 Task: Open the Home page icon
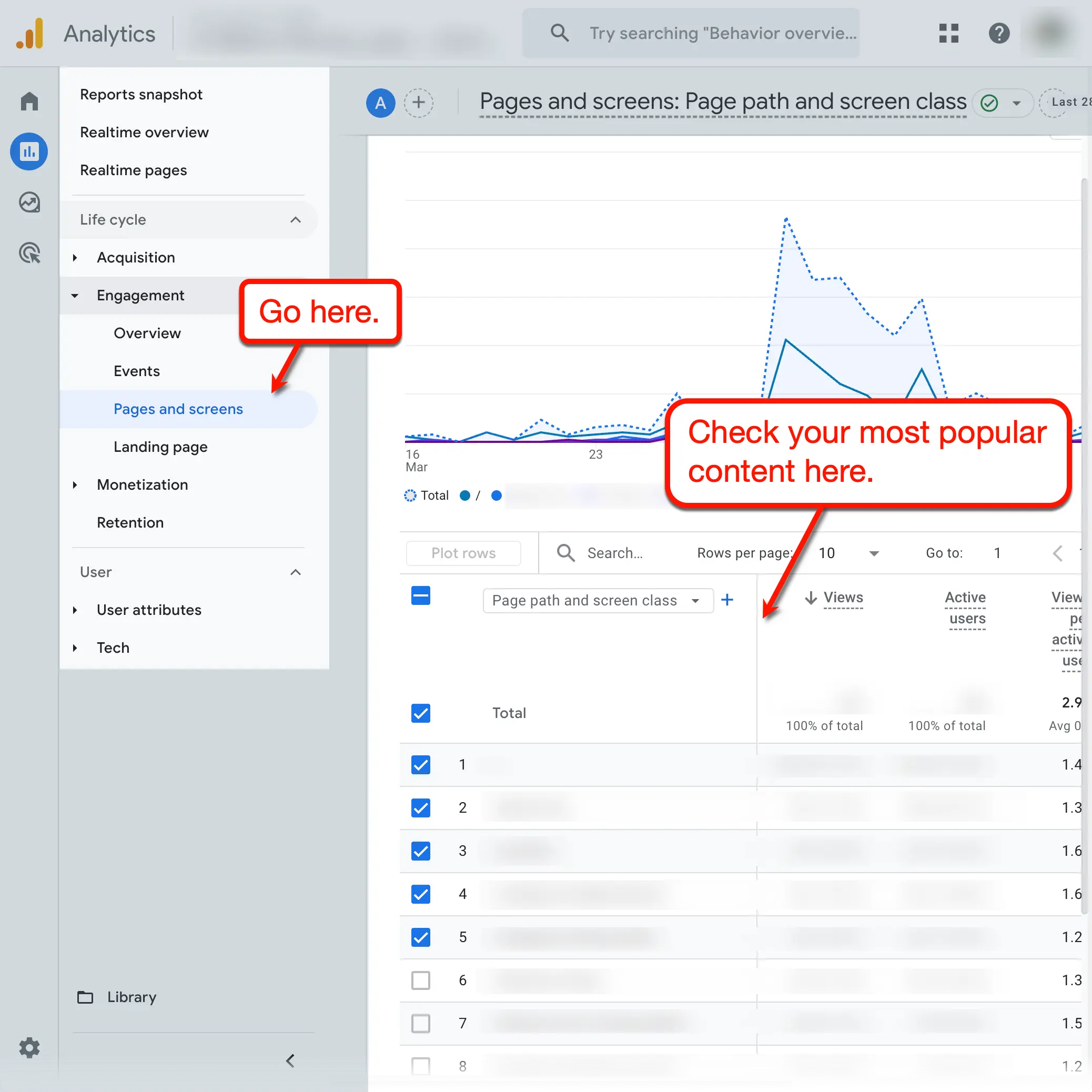tap(29, 100)
